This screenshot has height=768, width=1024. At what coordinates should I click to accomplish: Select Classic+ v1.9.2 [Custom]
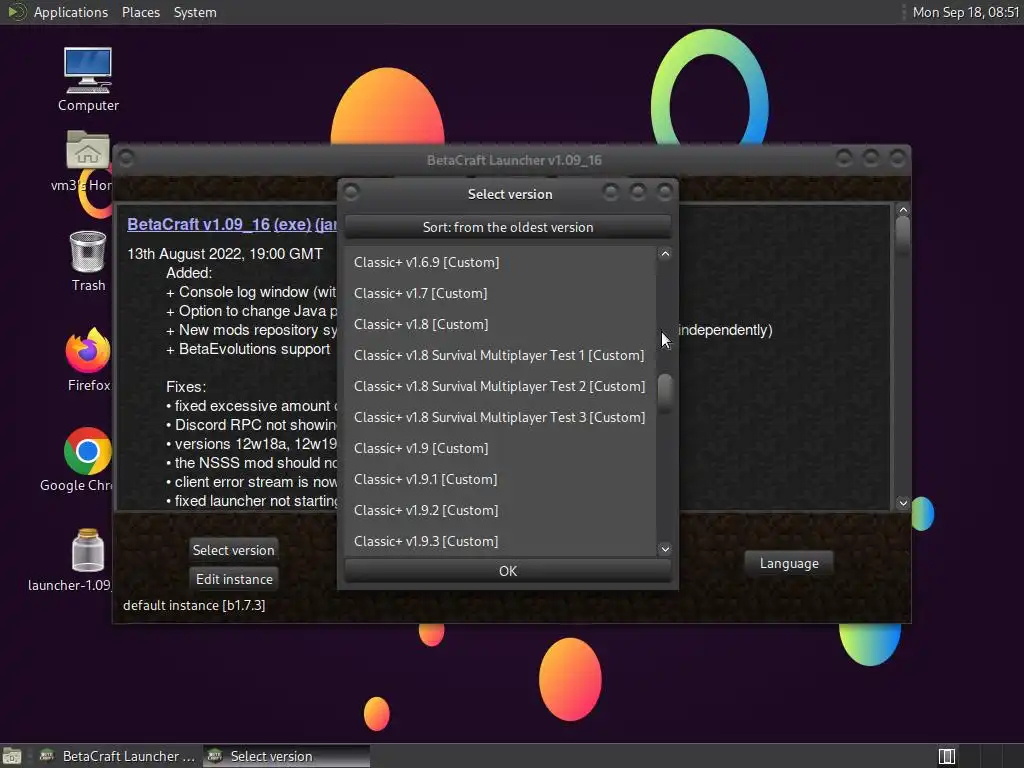click(500, 510)
